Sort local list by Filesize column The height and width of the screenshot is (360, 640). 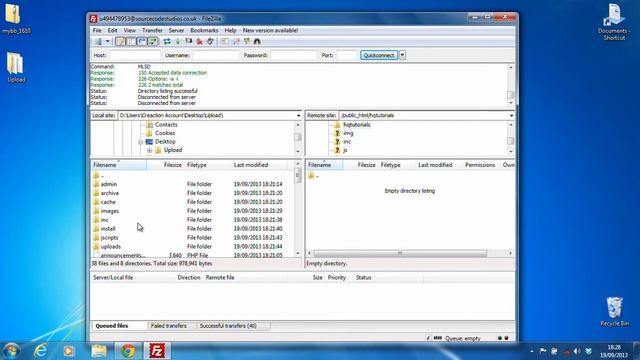[173, 165]
